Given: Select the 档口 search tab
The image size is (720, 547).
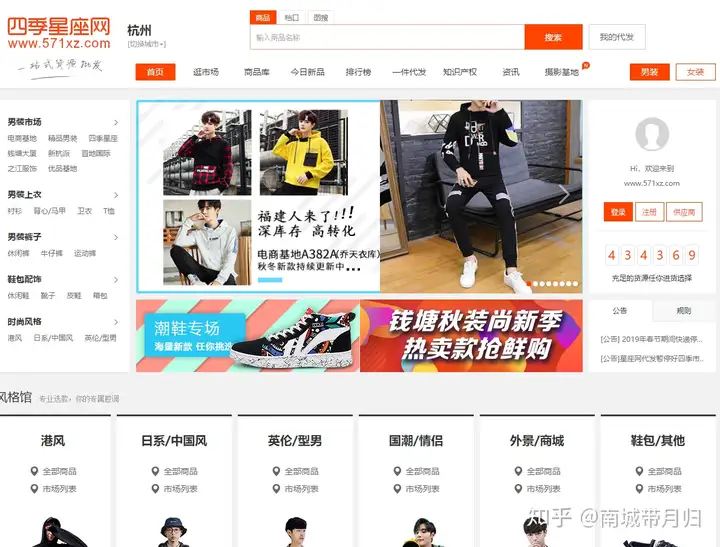Looking at the screenshot, I should tap(292, 17).
